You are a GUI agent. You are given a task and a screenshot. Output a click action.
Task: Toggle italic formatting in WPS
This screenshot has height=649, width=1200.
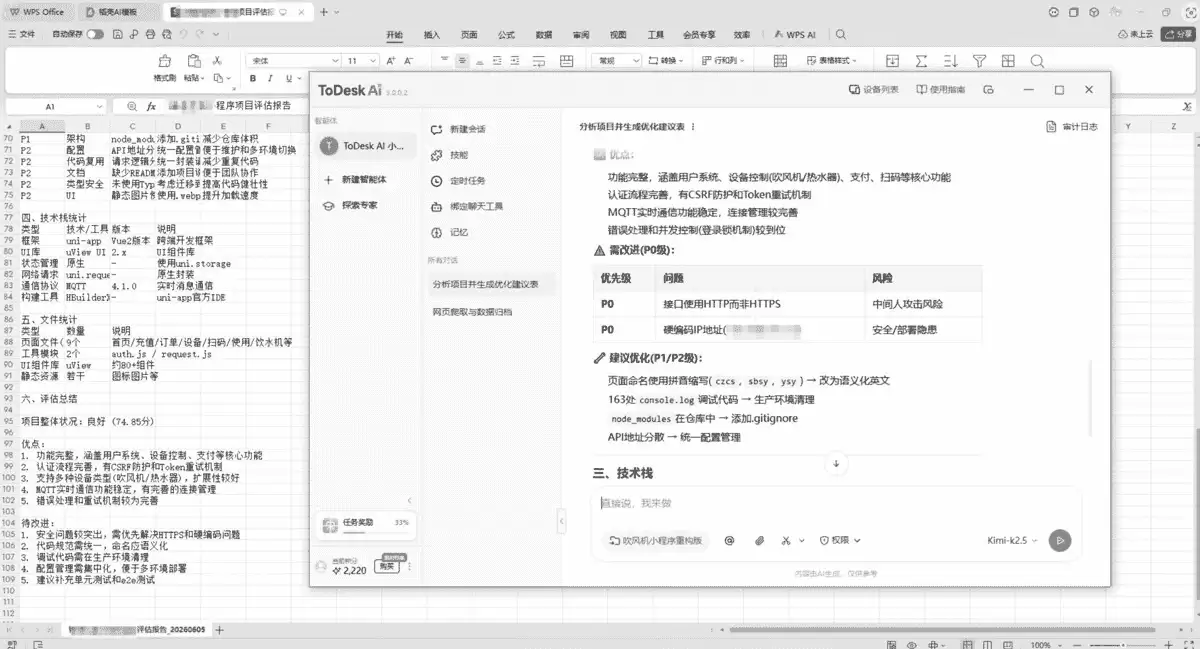click(271, 77)
